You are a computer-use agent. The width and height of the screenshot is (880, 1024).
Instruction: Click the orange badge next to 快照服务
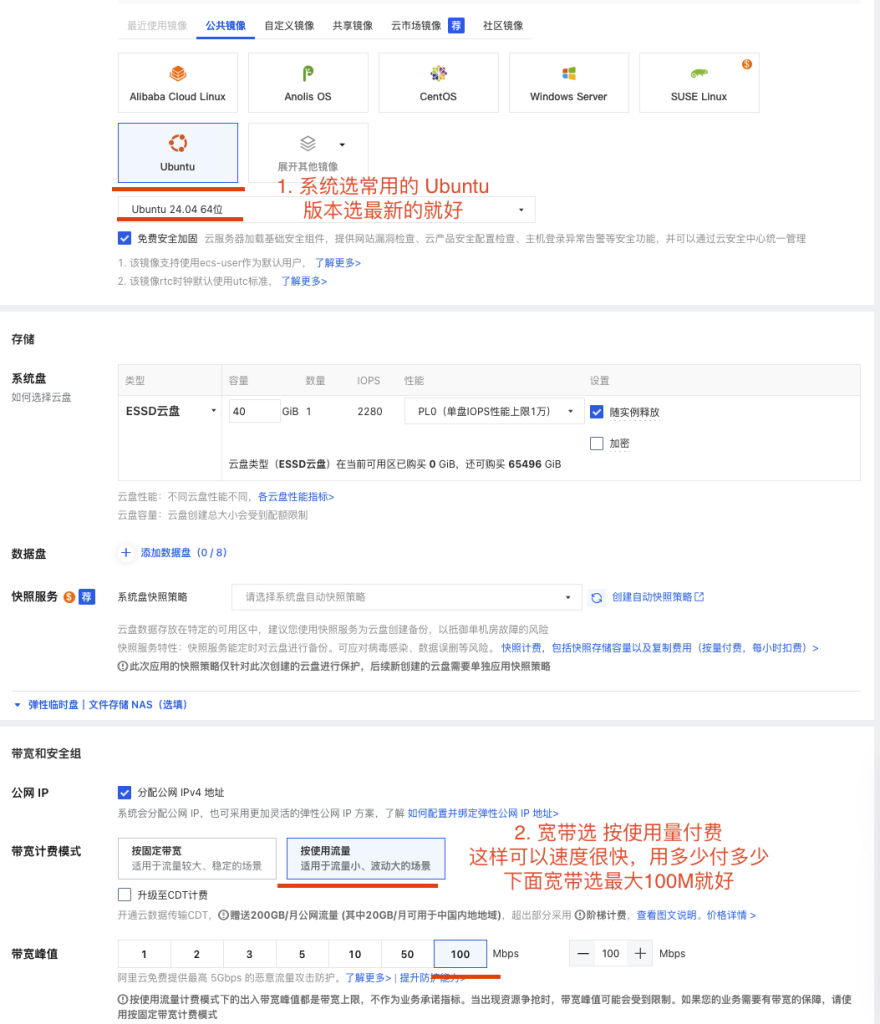pyautogui.click(x=69, y=597)
